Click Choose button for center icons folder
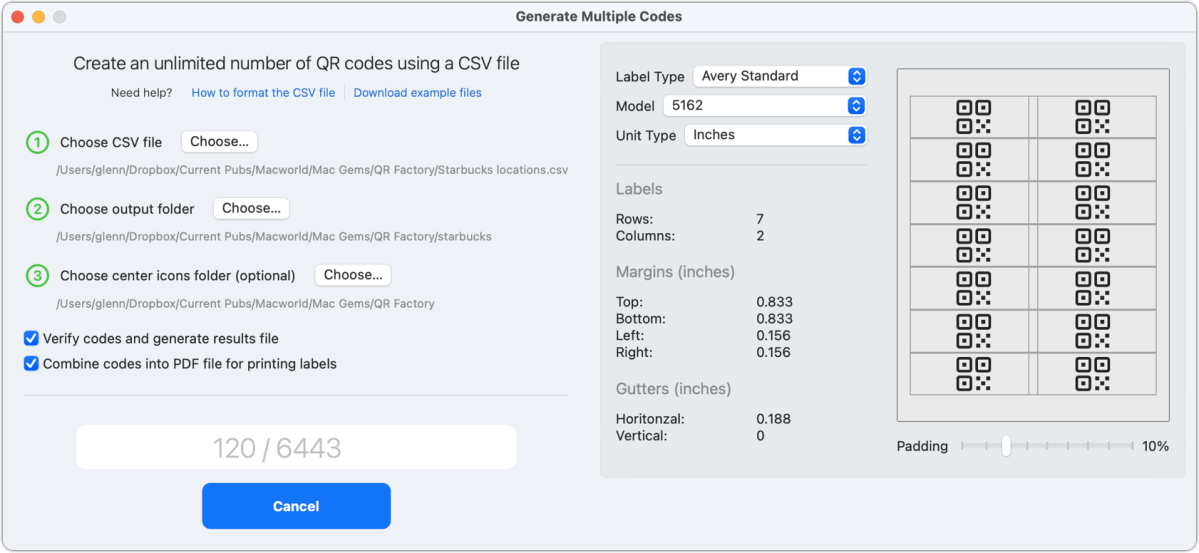Viewport: 1199px width, 553px height. pos(353,275)
